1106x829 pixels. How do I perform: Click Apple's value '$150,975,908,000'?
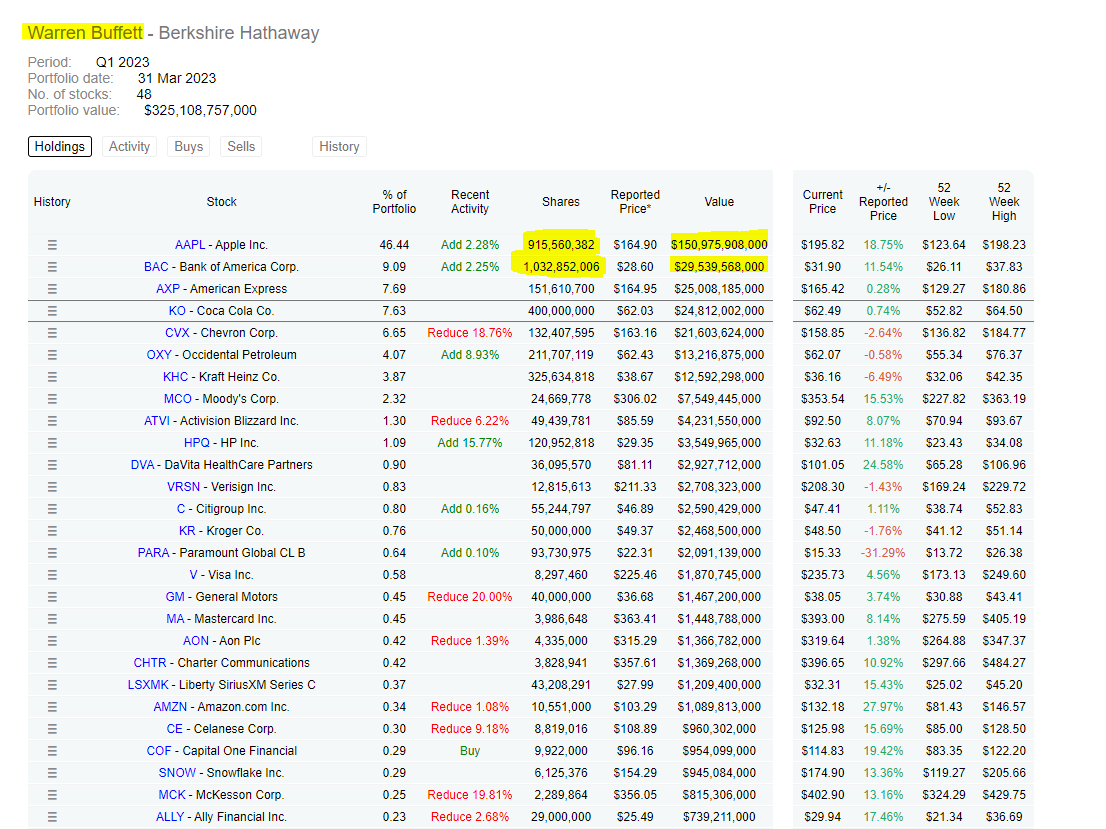coord(719,245)
